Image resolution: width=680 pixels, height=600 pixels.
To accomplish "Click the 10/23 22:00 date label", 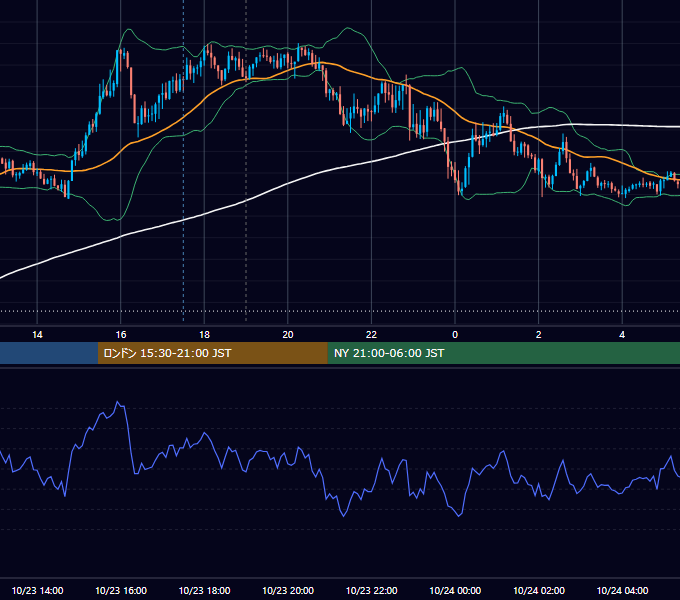I will click(371, 590).
